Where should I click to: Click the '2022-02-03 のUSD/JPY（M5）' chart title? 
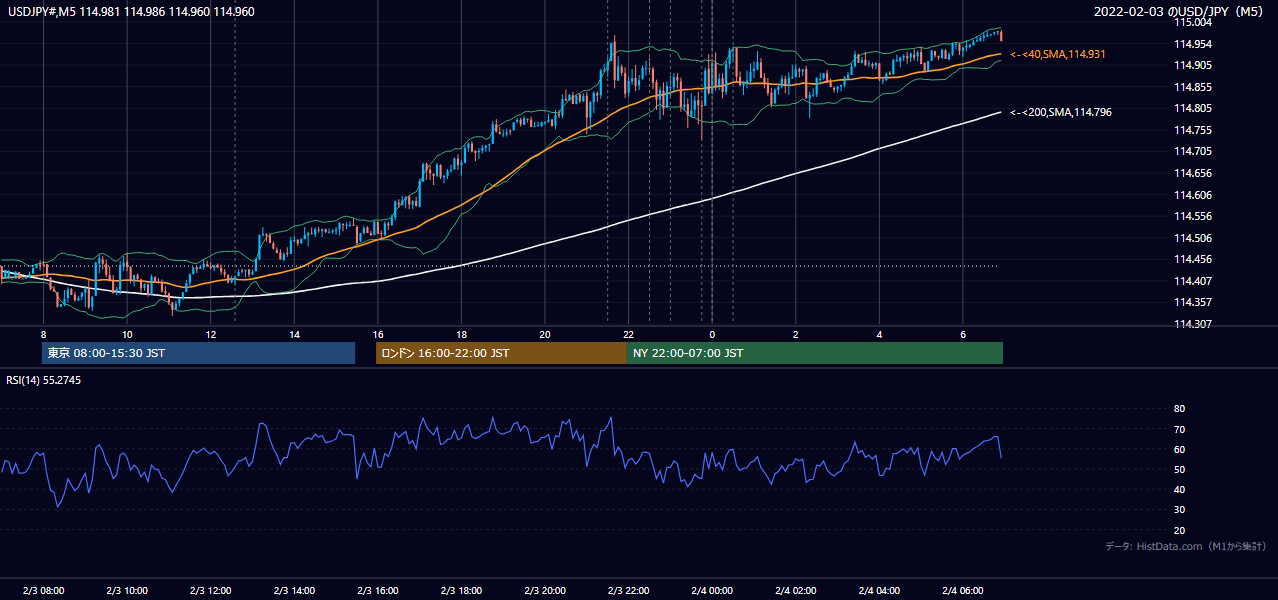click(x=1180, y=11)
